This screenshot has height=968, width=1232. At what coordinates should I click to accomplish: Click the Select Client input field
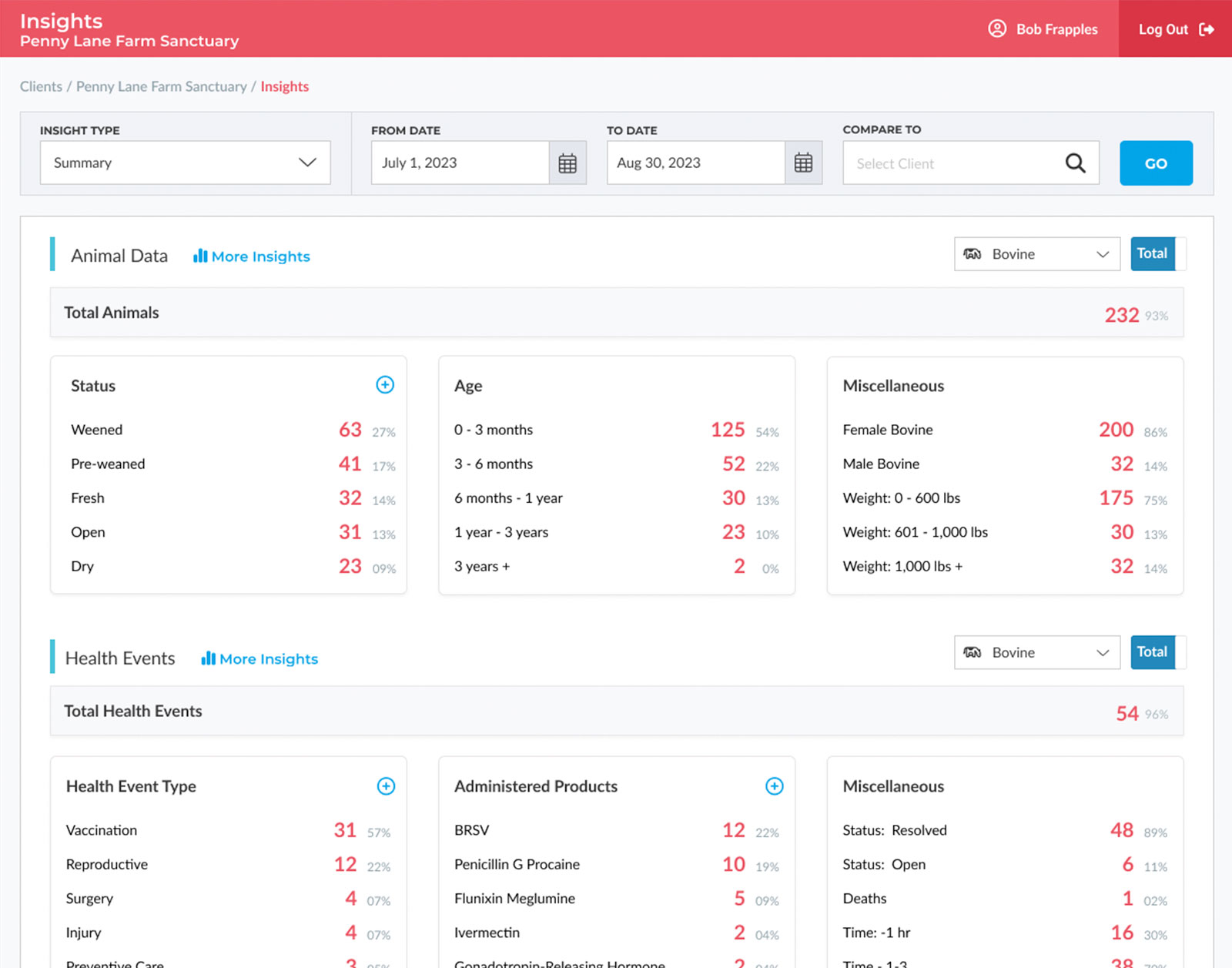pyautogui.click(x=951, y=163)
